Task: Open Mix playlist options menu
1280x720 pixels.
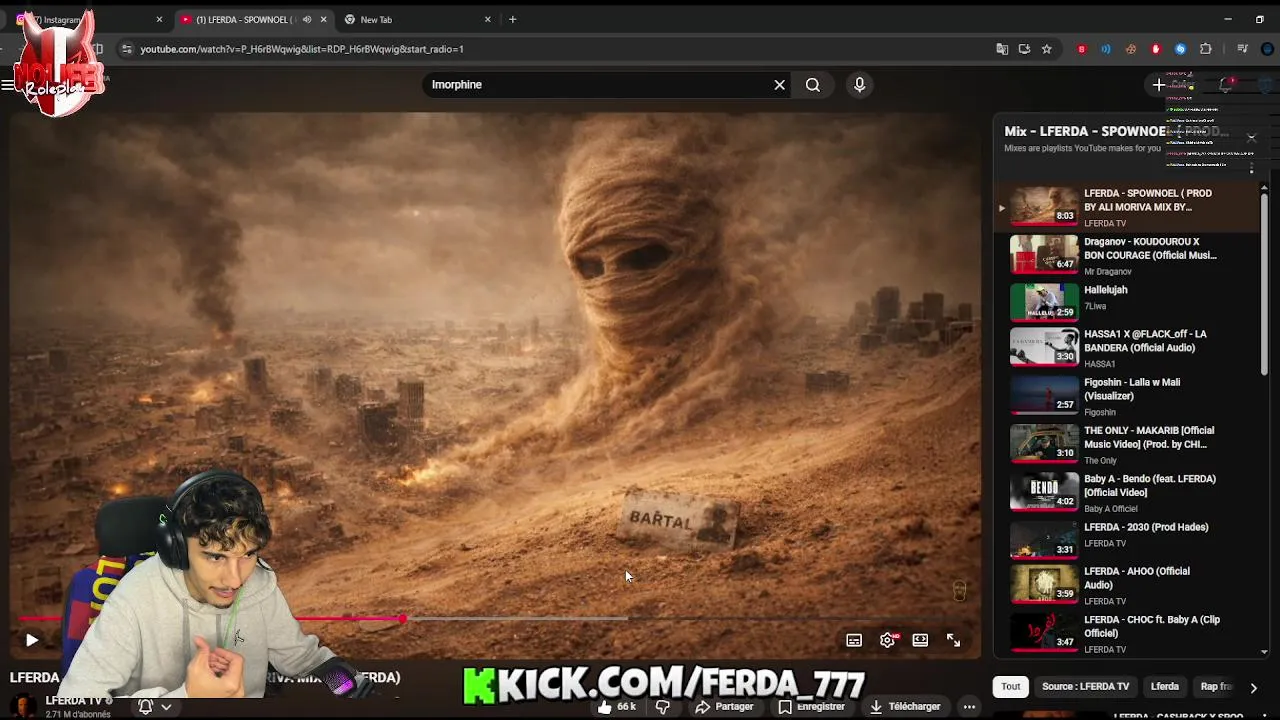Action: coord(1251,168)
